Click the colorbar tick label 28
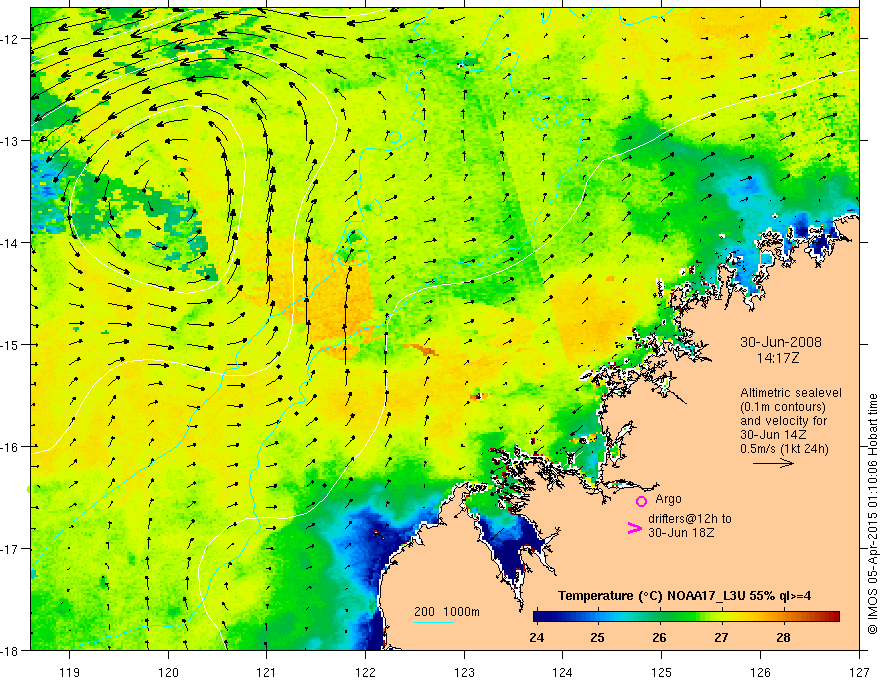This screenshot has width=880, height=680. click(x=783, y=637)
